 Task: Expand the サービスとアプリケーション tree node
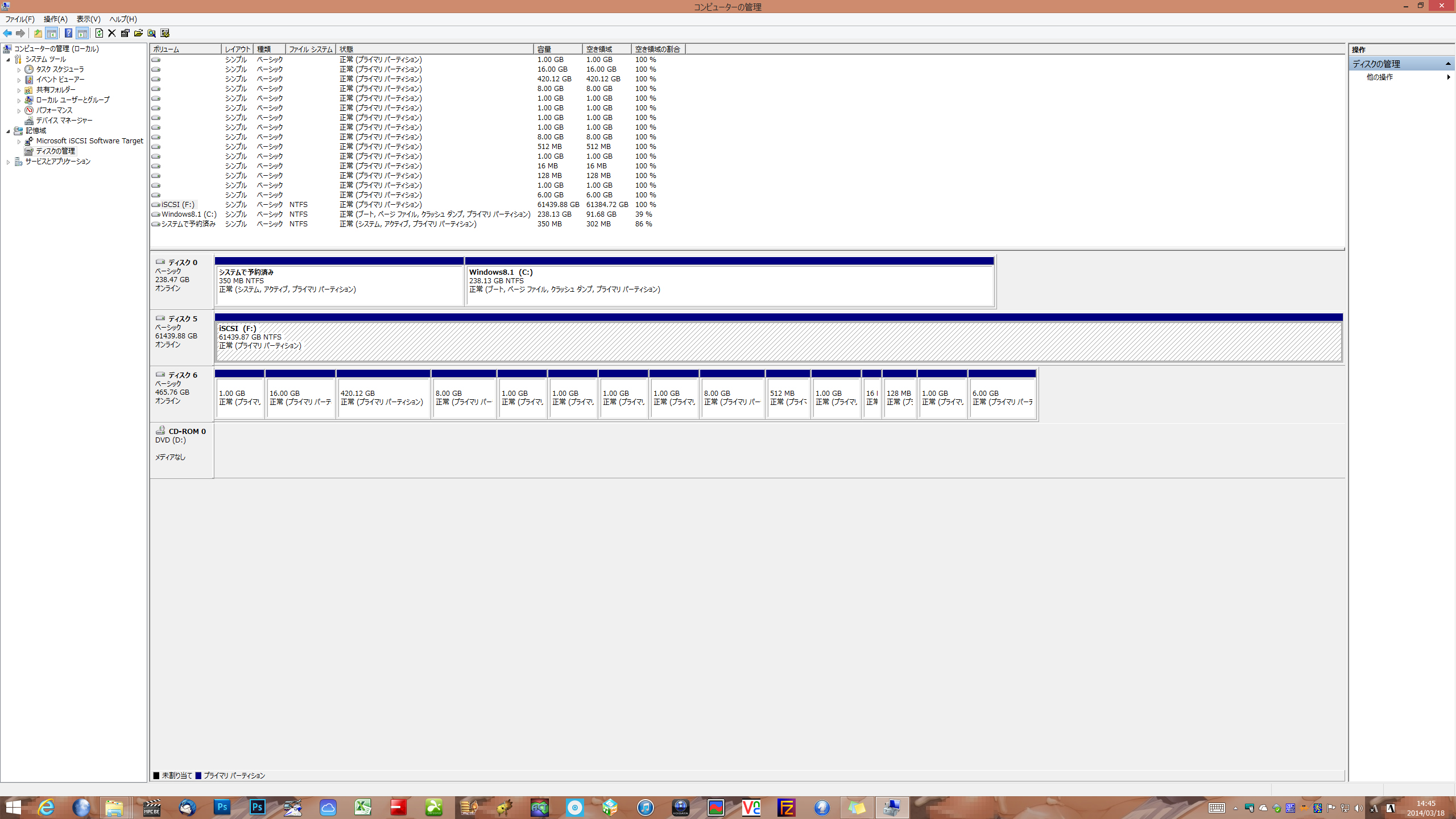click(9, 162)
